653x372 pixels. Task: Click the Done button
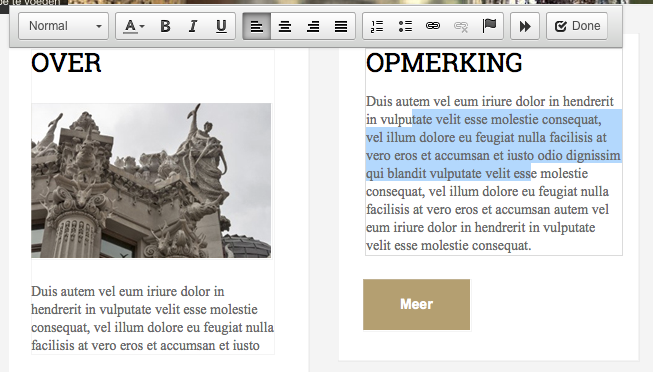tap(577, 26)
